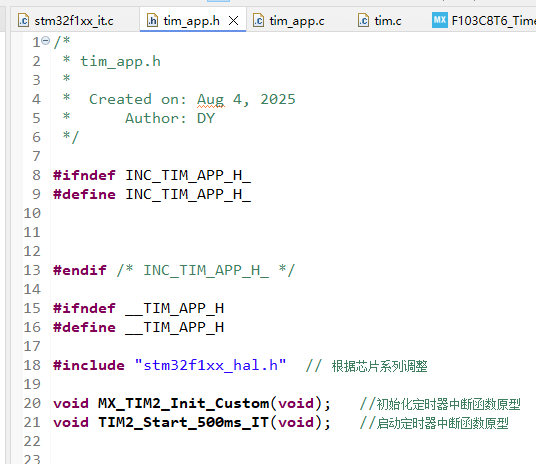Click 'Author: DY' comment text

coord(170,118)
